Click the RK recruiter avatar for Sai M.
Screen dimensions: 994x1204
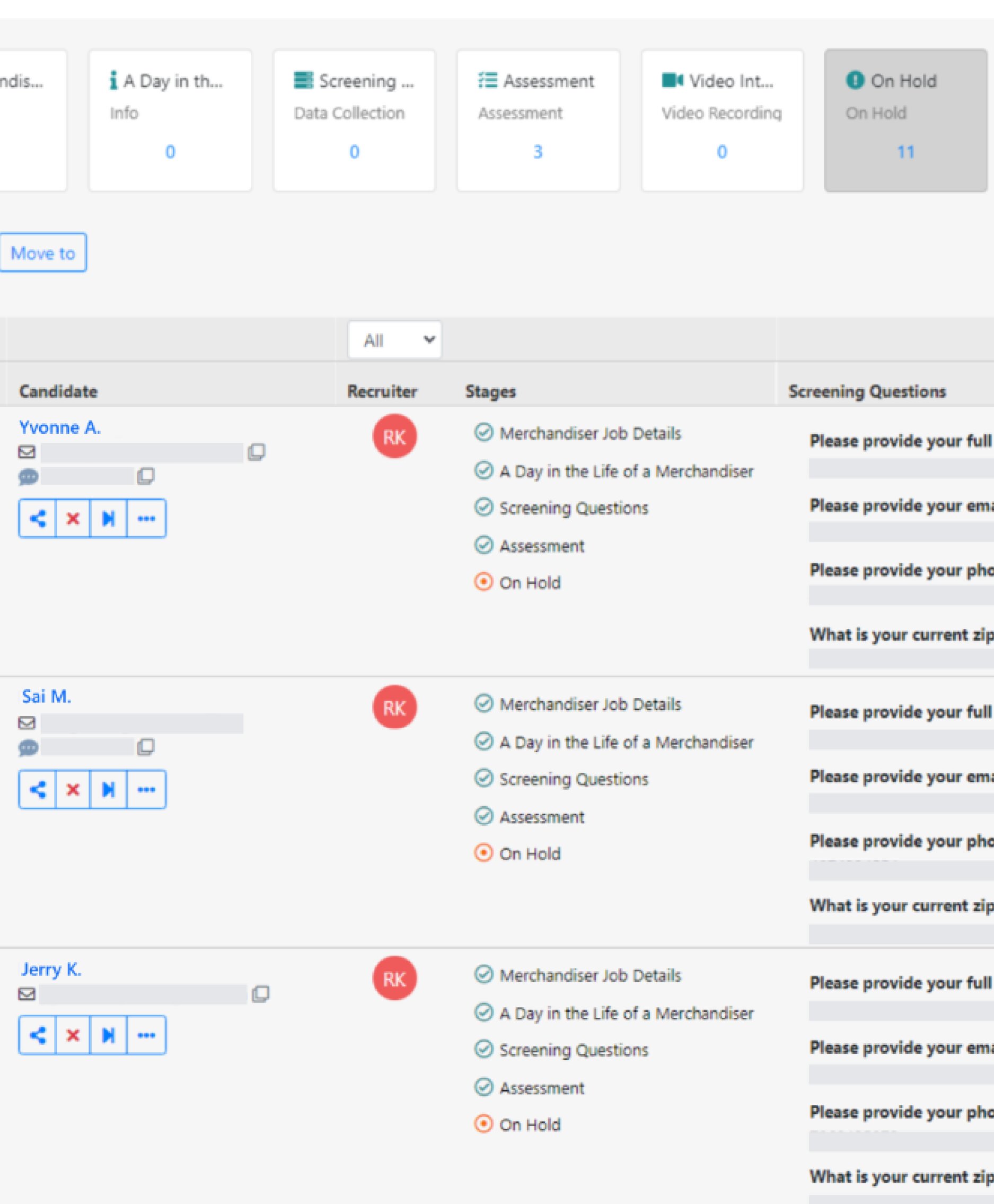(394, 708)
